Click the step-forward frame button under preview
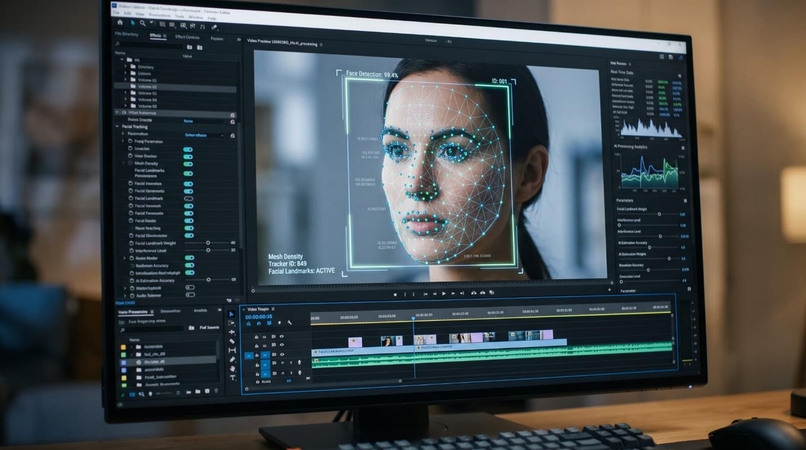806x450 pixels. 453,293
